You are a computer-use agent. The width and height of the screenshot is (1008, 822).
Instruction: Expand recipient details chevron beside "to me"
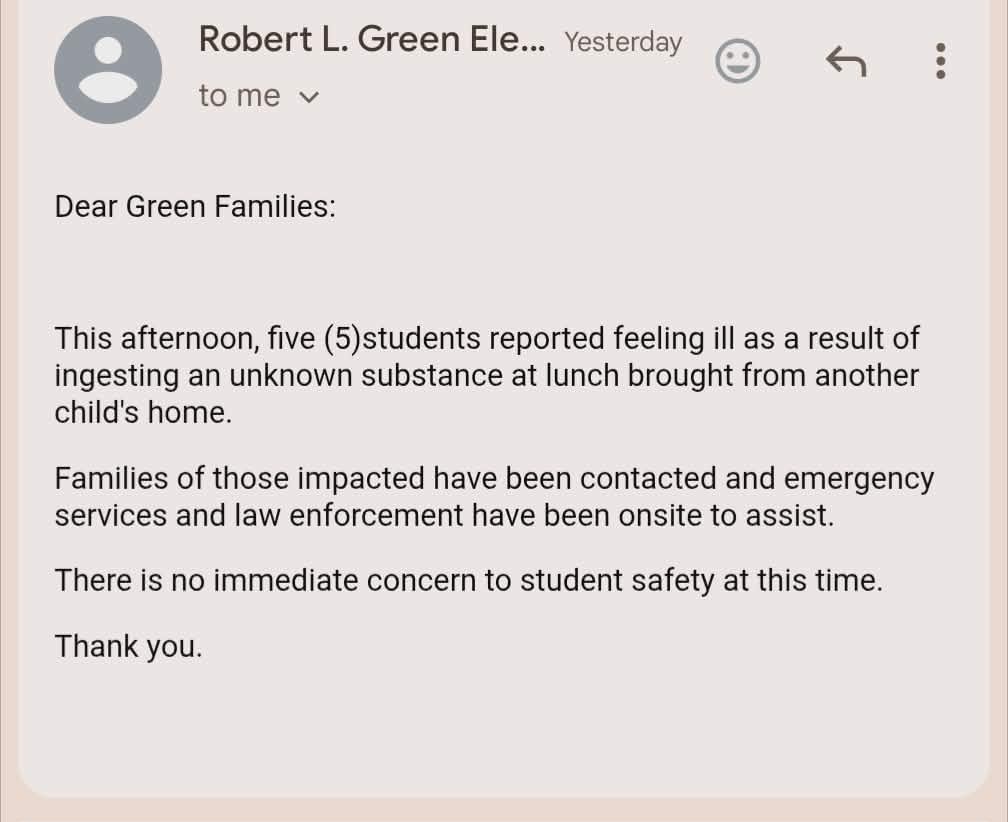309,97
